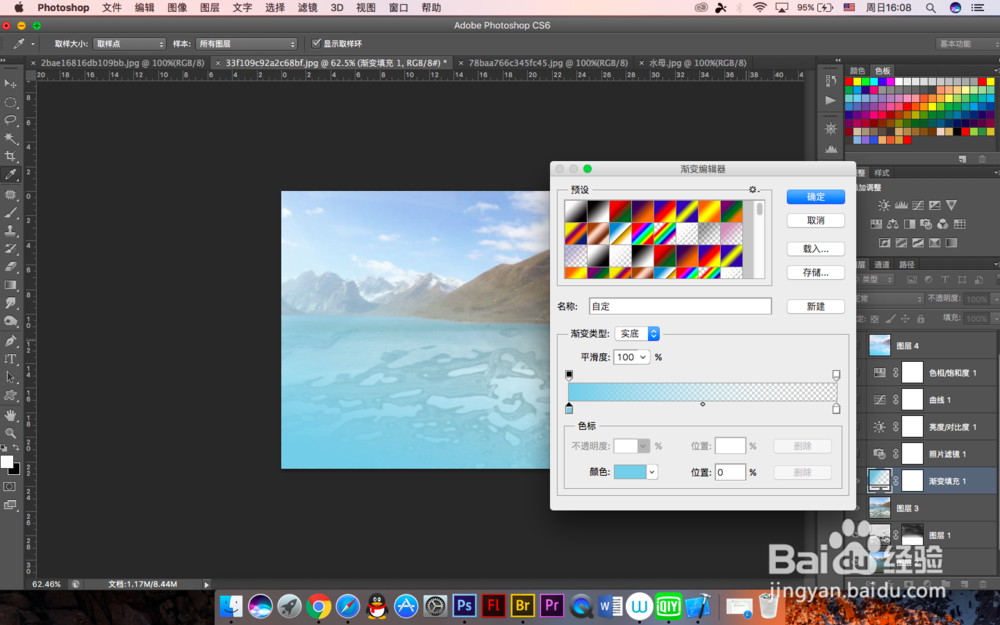Open 取样大小 dropdown

pos(129,43)
